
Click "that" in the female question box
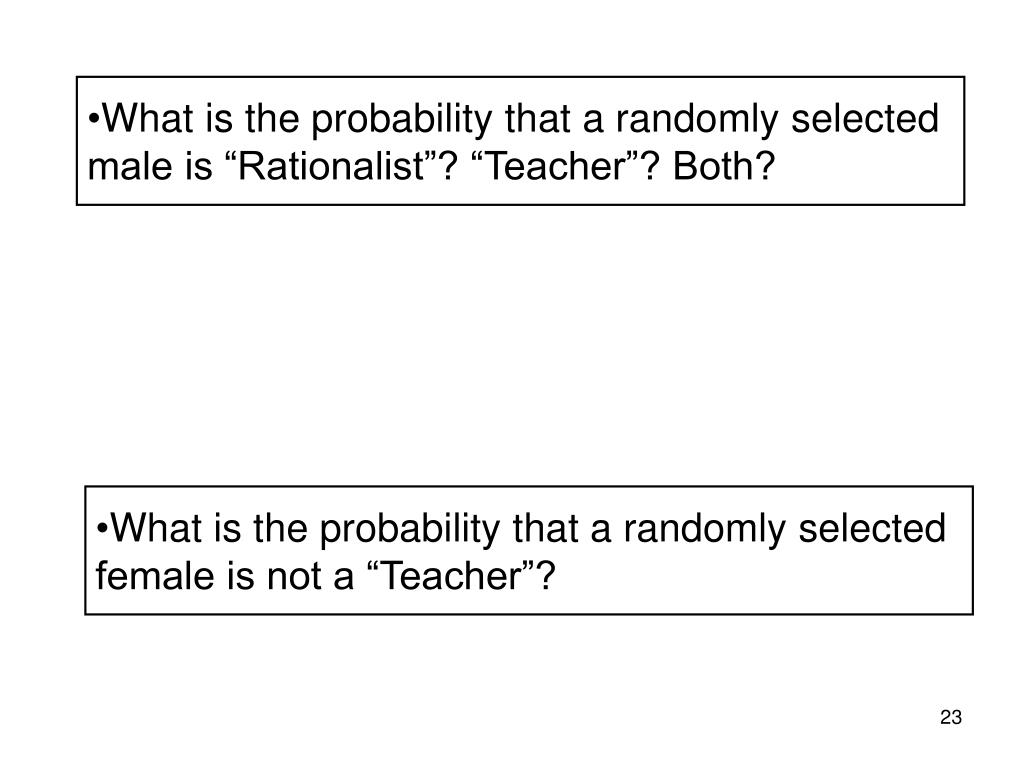(544, 528)
